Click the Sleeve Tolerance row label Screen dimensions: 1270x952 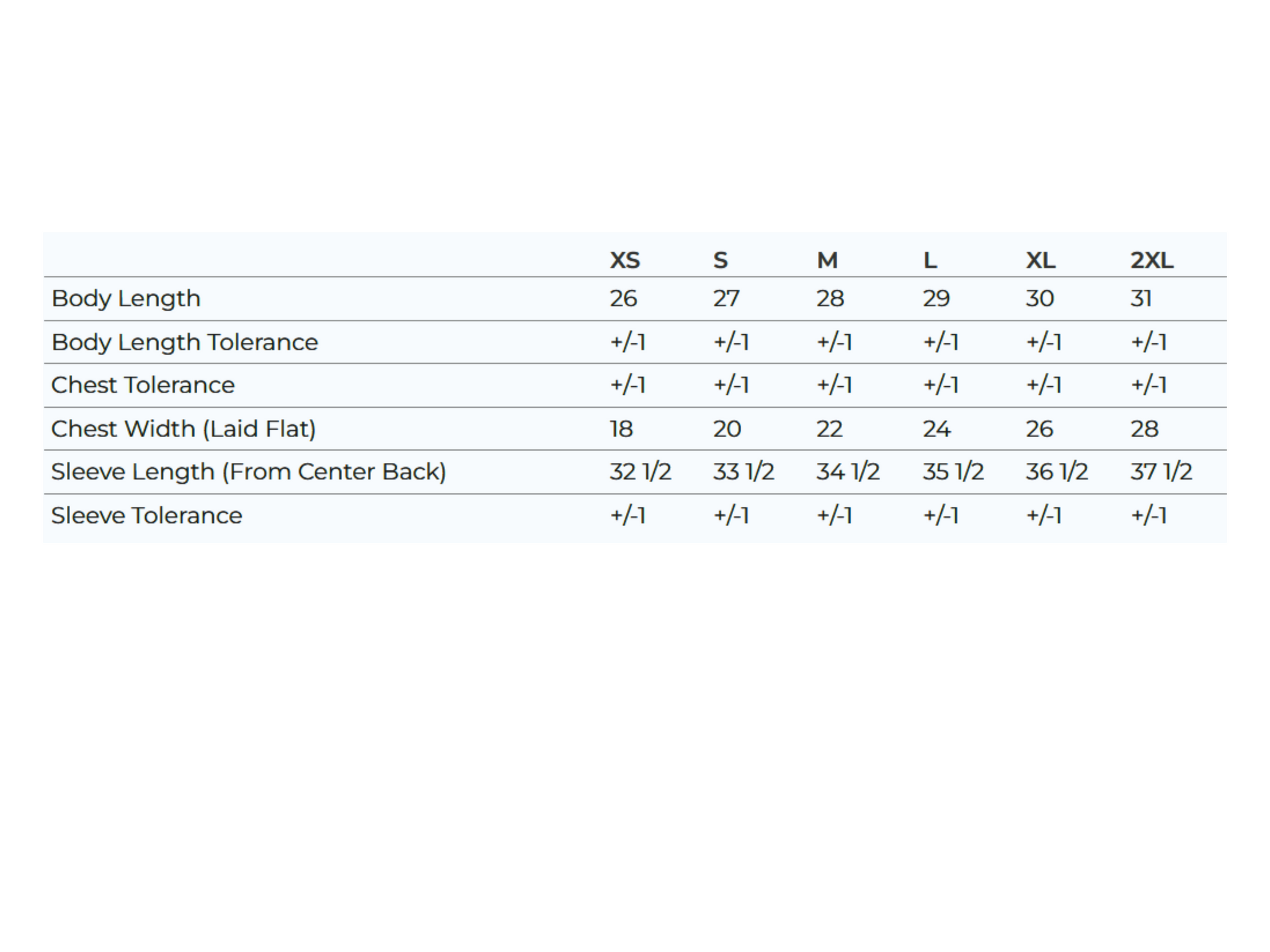[146, 516]
